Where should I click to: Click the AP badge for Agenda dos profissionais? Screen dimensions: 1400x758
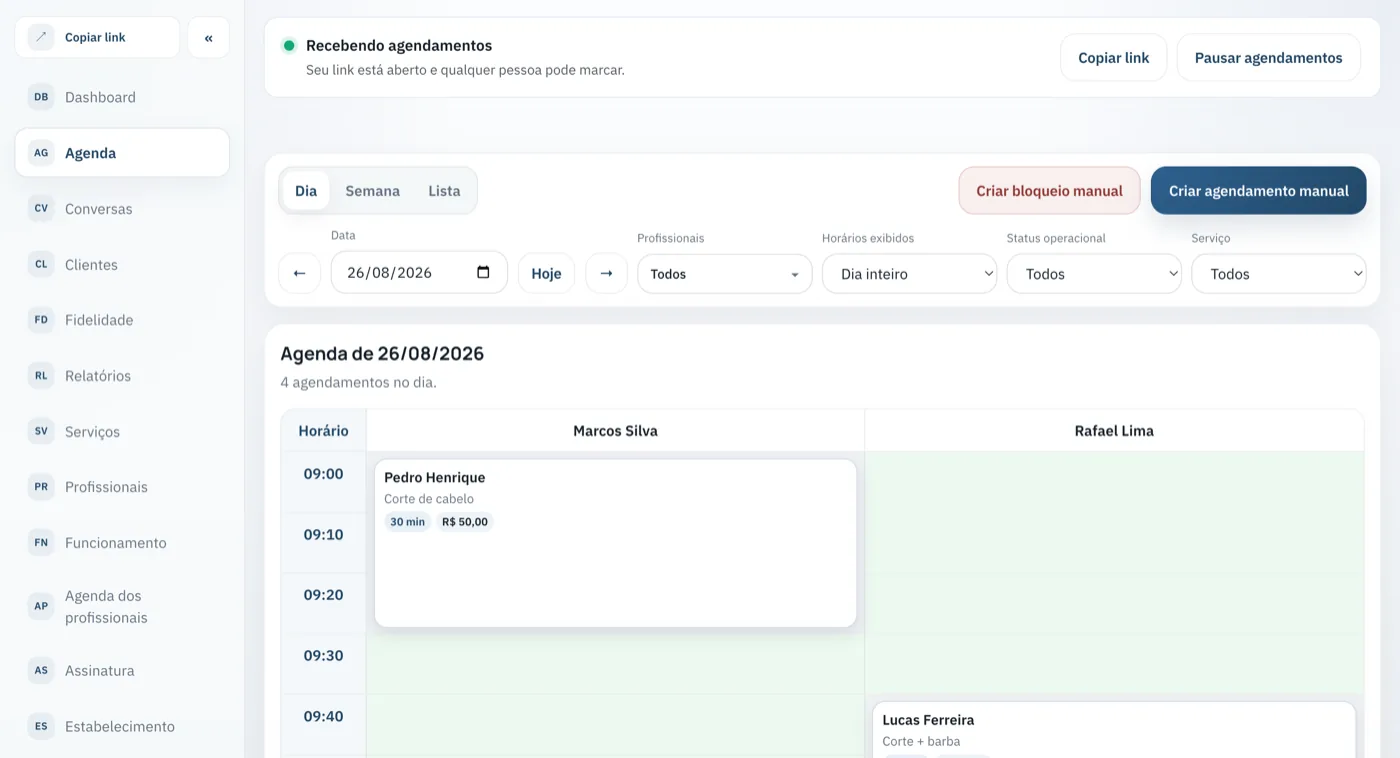tap(41, 606)
